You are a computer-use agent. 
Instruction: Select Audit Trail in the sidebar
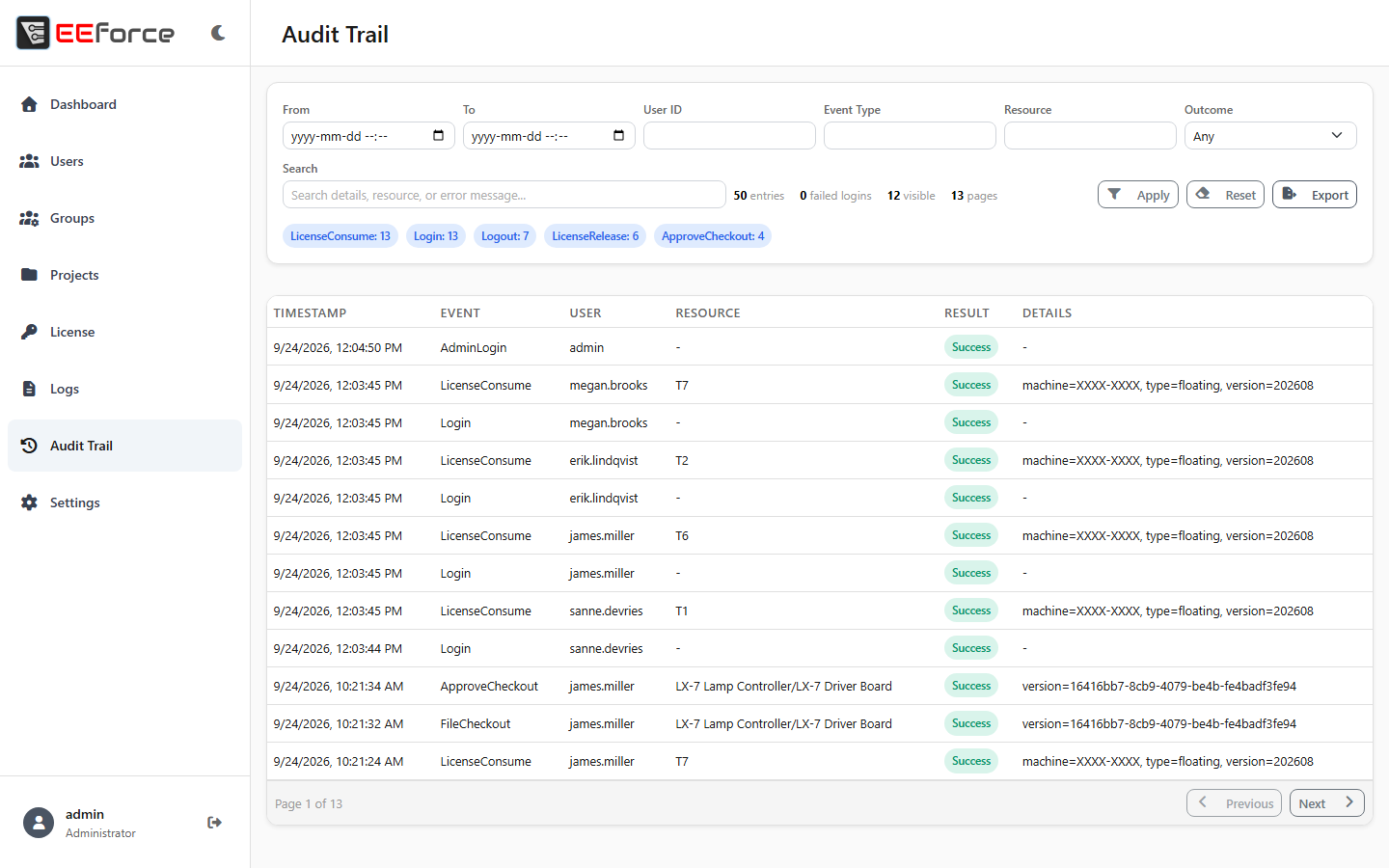point(124,446)
